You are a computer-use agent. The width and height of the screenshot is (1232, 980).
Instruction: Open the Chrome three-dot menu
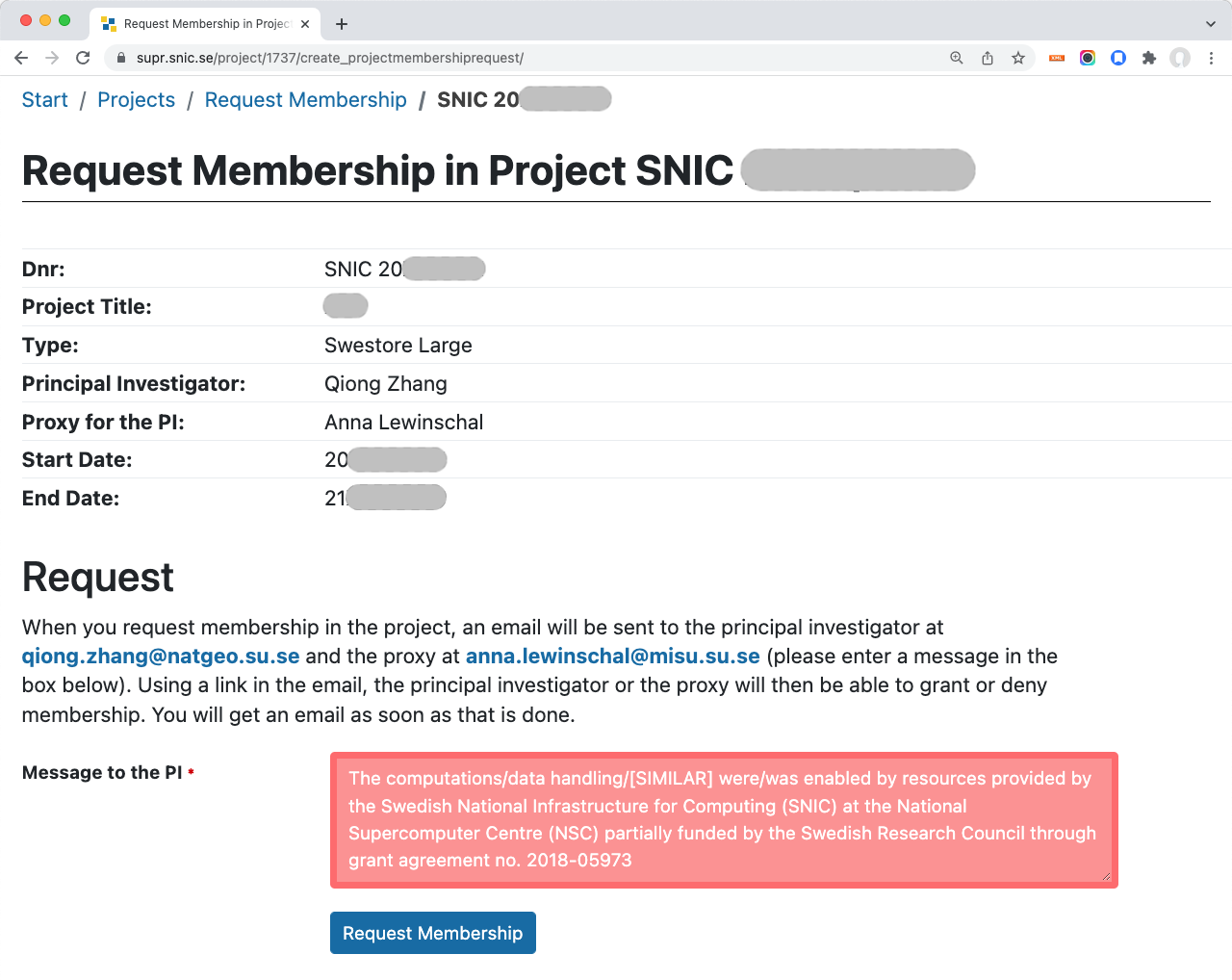click(1211, 58)
